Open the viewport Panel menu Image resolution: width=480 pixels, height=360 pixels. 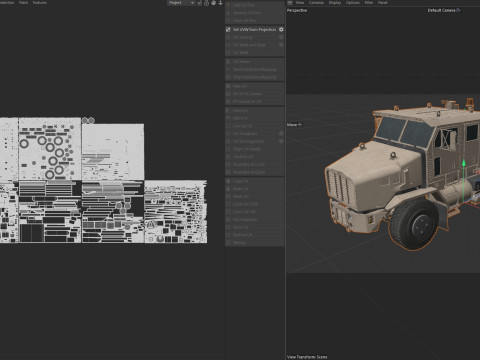point(383,2)
